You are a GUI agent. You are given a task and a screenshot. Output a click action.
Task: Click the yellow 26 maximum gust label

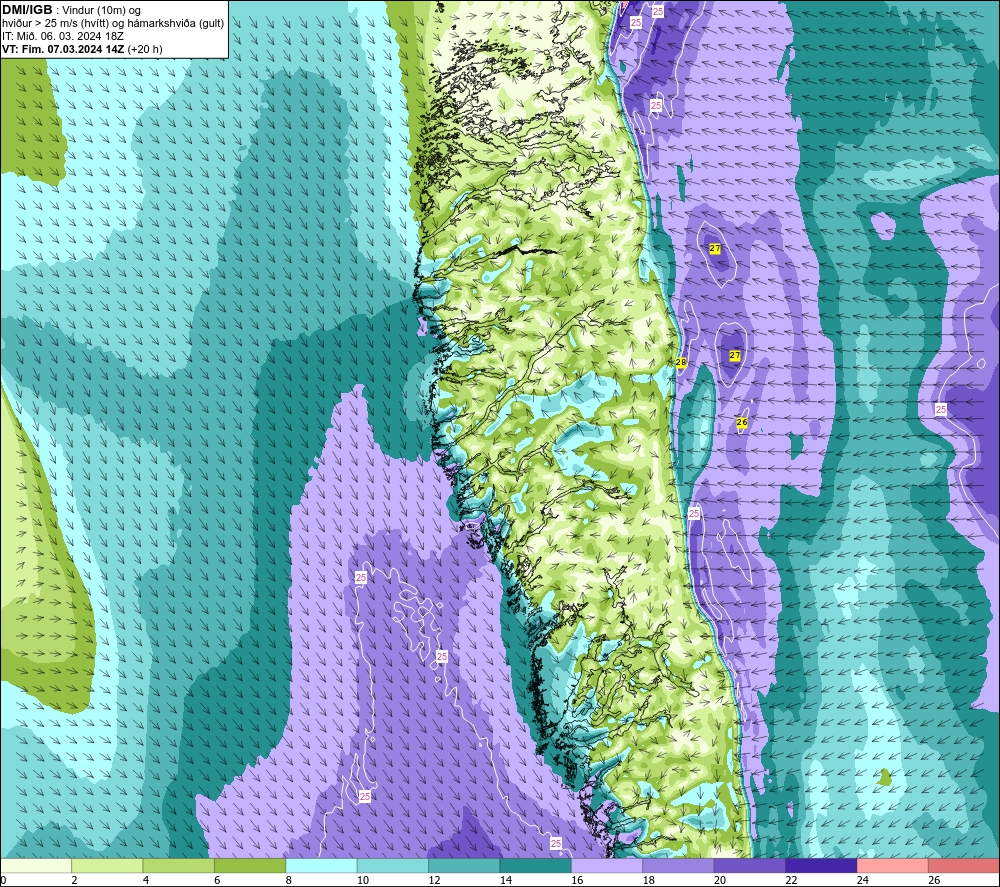tap(742, 422)
